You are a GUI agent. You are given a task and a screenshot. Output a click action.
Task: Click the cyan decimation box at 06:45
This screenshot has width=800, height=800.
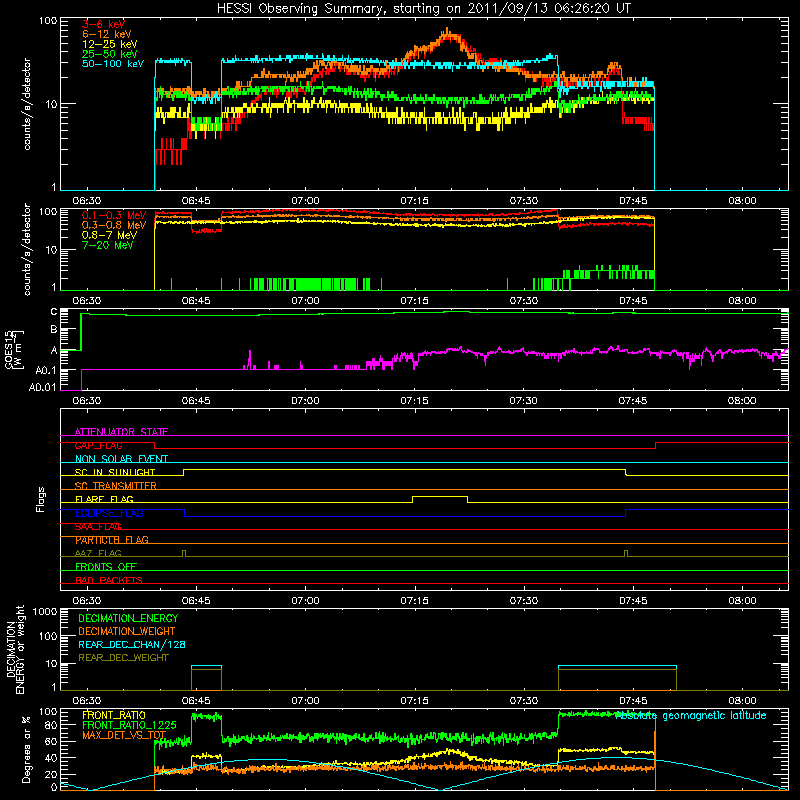[x=207, y=666]
